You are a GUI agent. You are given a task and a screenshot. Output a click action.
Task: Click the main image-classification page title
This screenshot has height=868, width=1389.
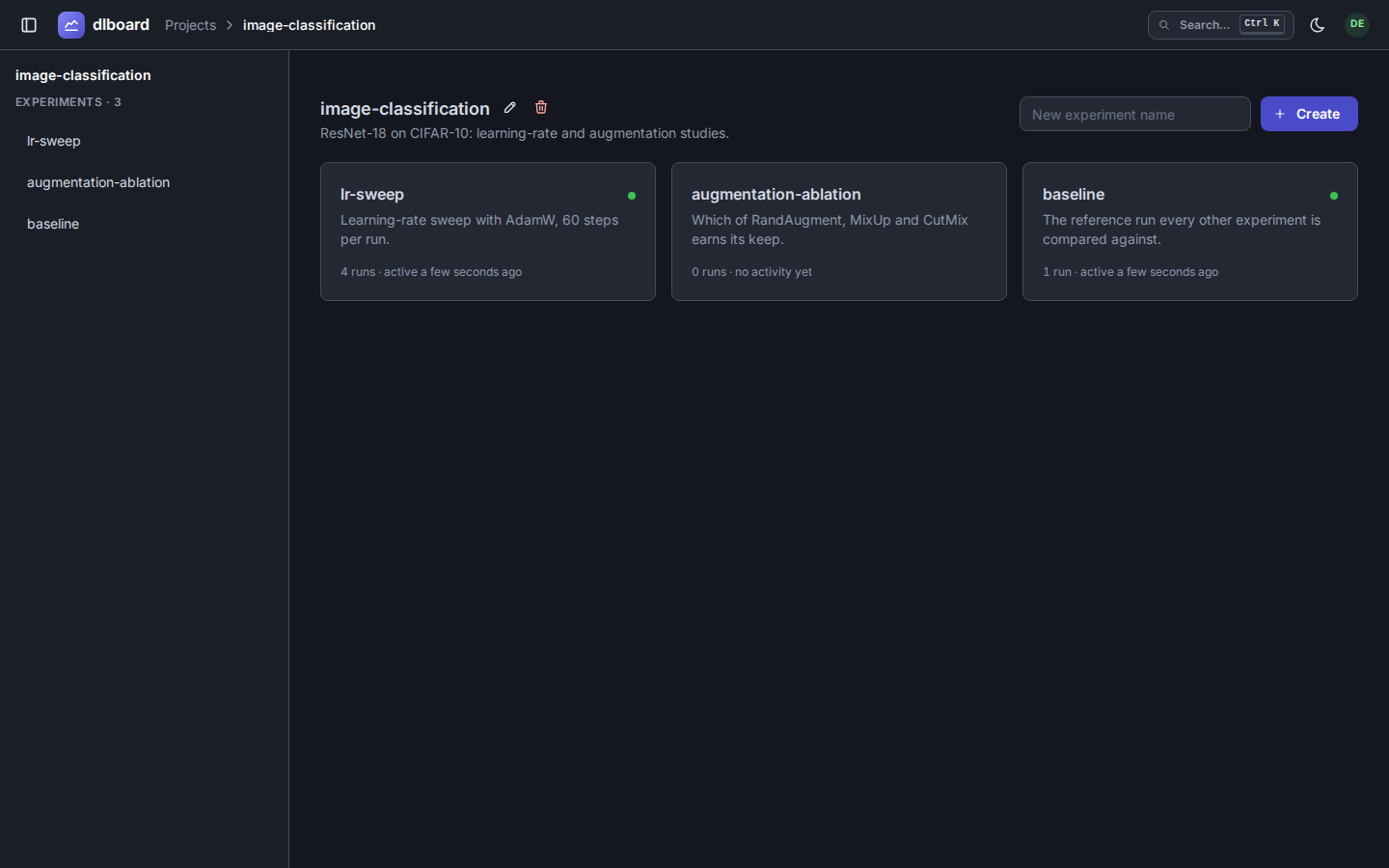pos(405,109)
